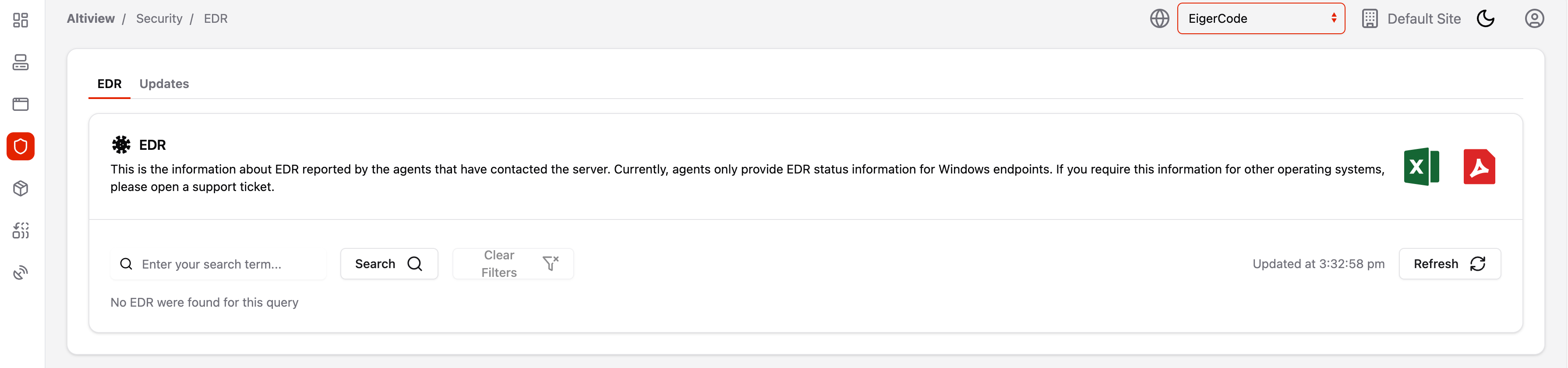The width and height of the screenshot is (1568, 368).
Task: Open the package box sidebar icon
Action: [21, 188]
